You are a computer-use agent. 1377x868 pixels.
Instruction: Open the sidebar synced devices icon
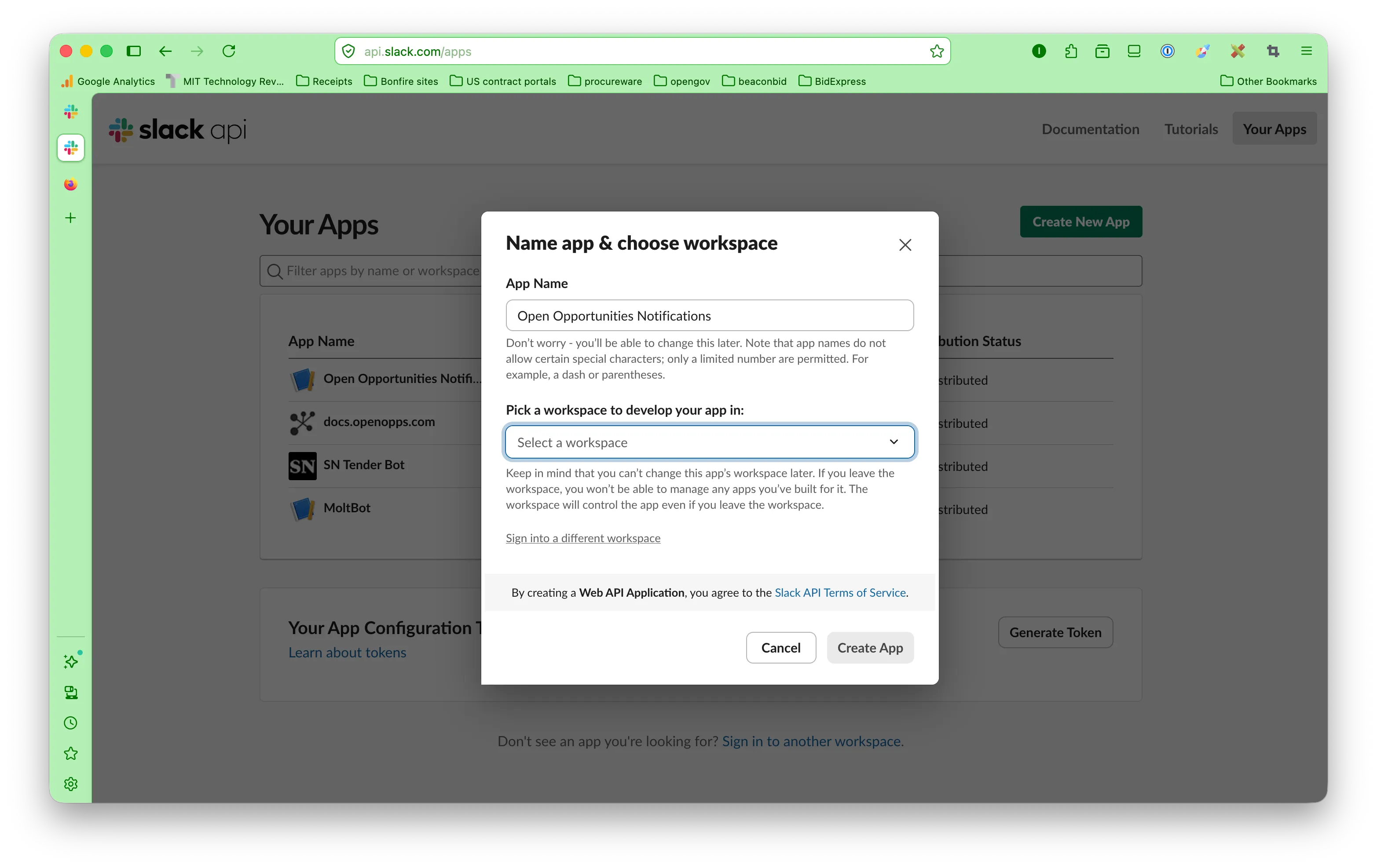[x=71, y=693]
